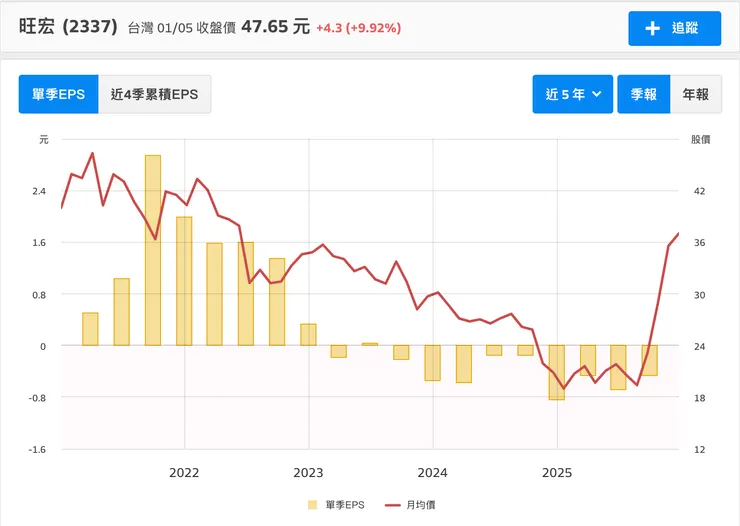This screenshot has height=526, width=740.
Task: Switch to the 近4季累積EPS tab
Action: click(x=154, y=94)
